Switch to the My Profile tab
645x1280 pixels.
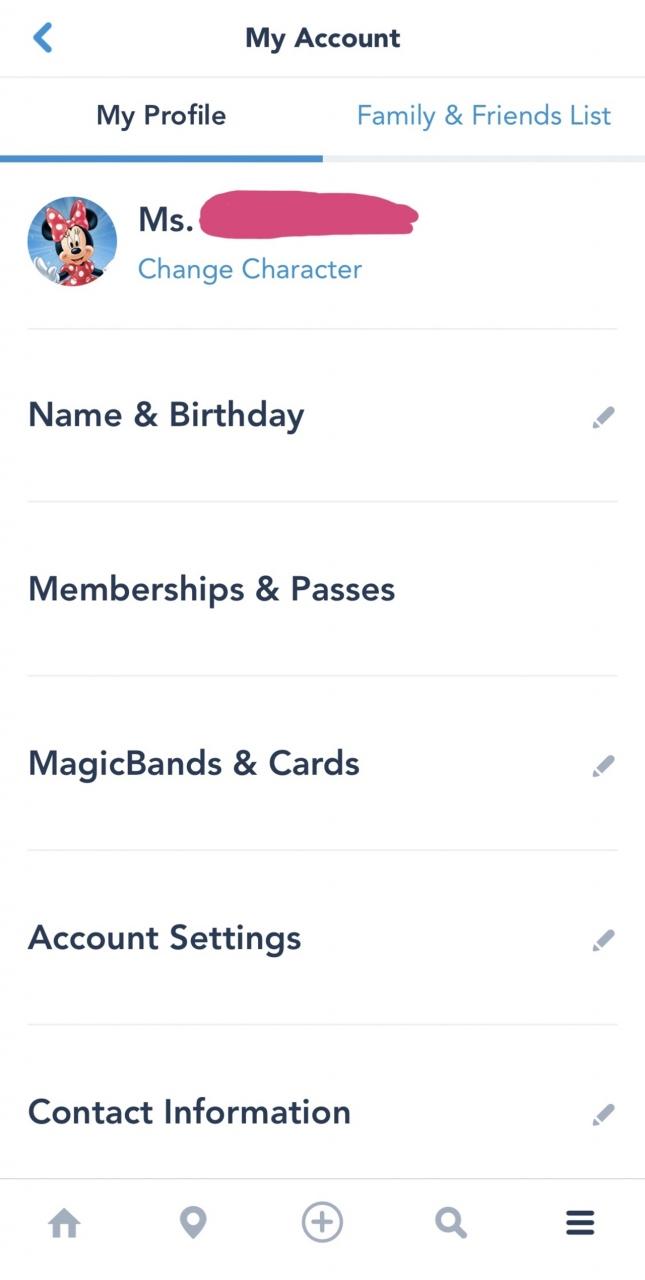point(161,116)
